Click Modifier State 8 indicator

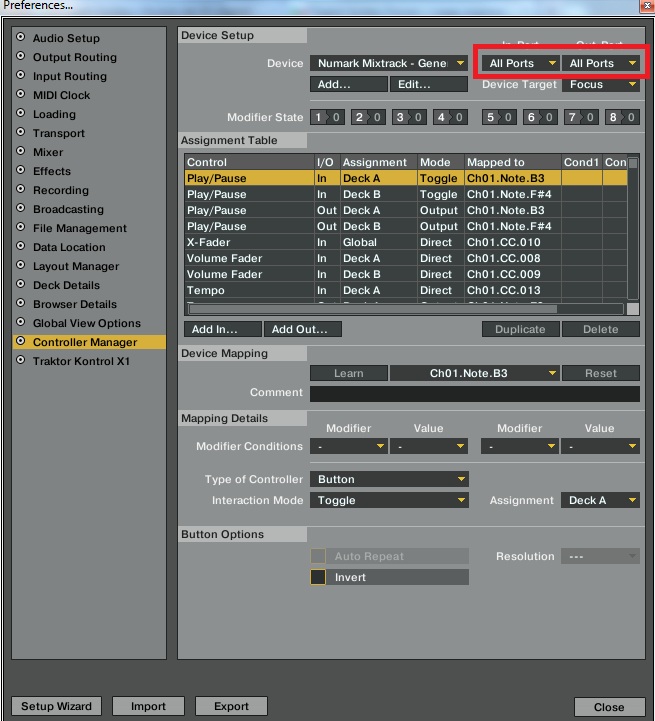click(622, 117)
